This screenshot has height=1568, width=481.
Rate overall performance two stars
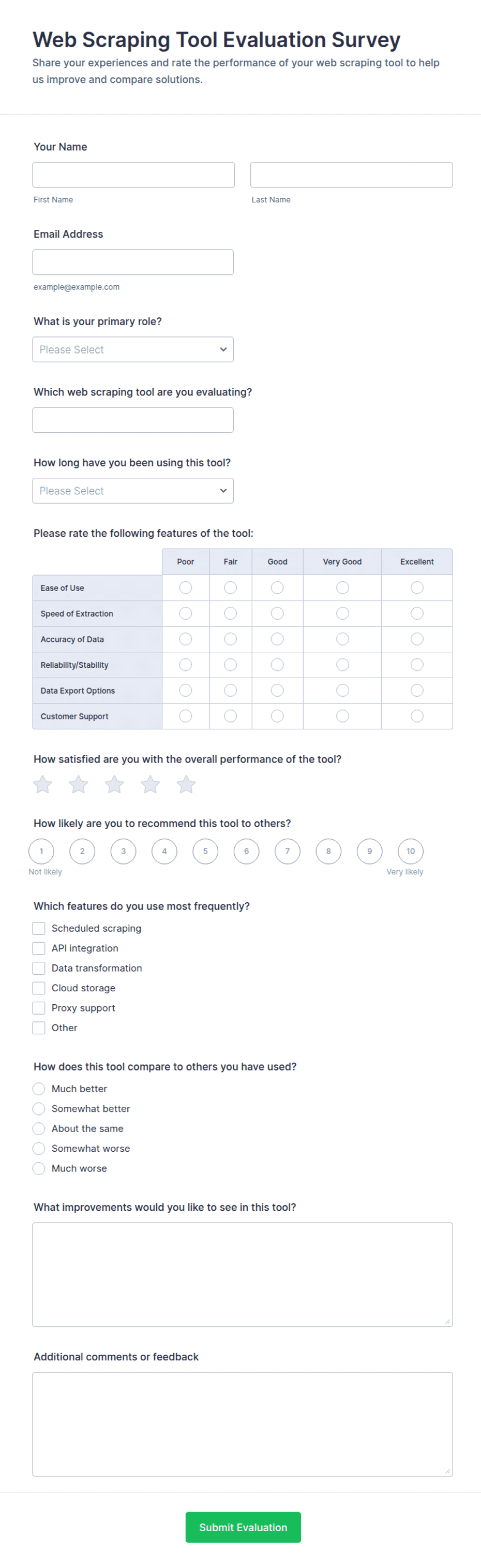click(x=79, y=785)
